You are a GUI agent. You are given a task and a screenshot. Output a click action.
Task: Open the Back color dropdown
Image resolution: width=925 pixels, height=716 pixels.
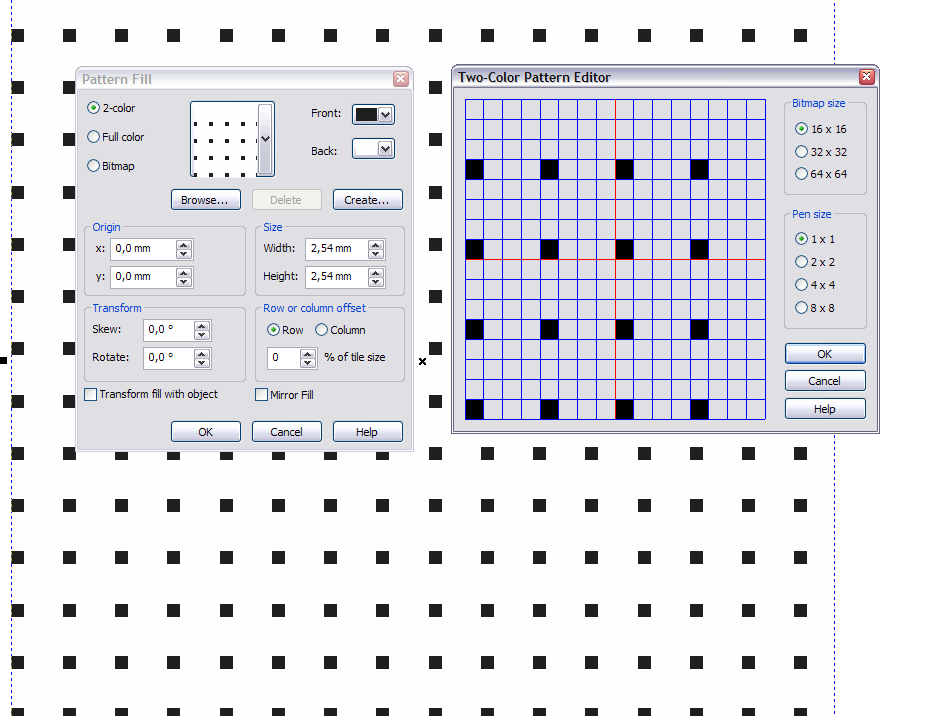click(385, 149)
